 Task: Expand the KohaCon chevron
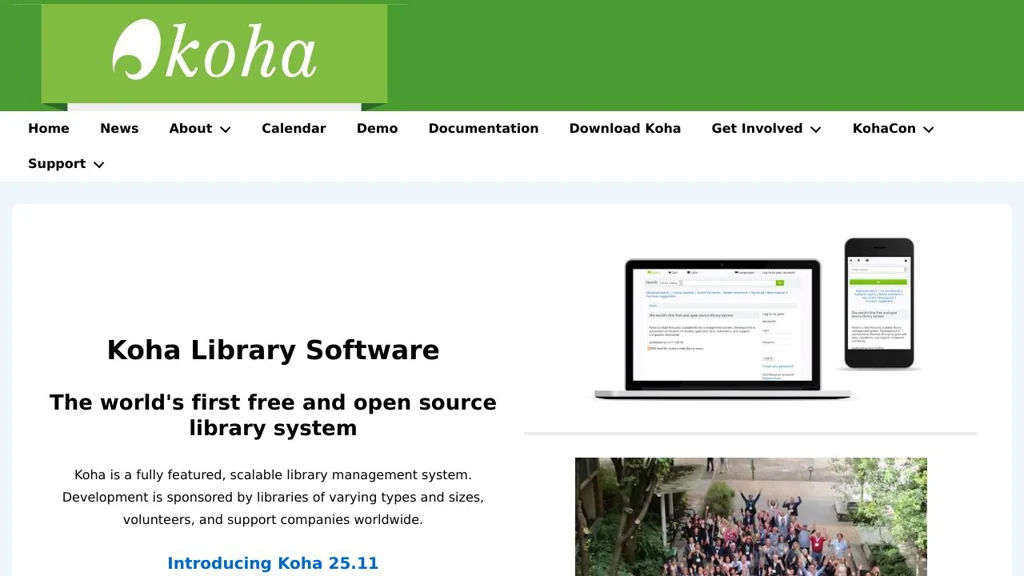pyautogui.click(x=928, y=129)
